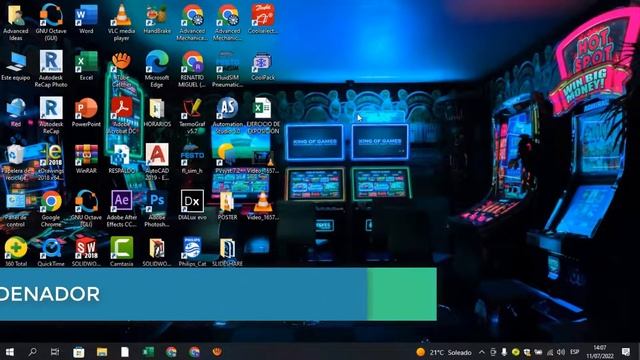Launch Google Chrome desktop shortcut
Screen dimensions: 640x360
pyautogui.click(x=51, y=209)
